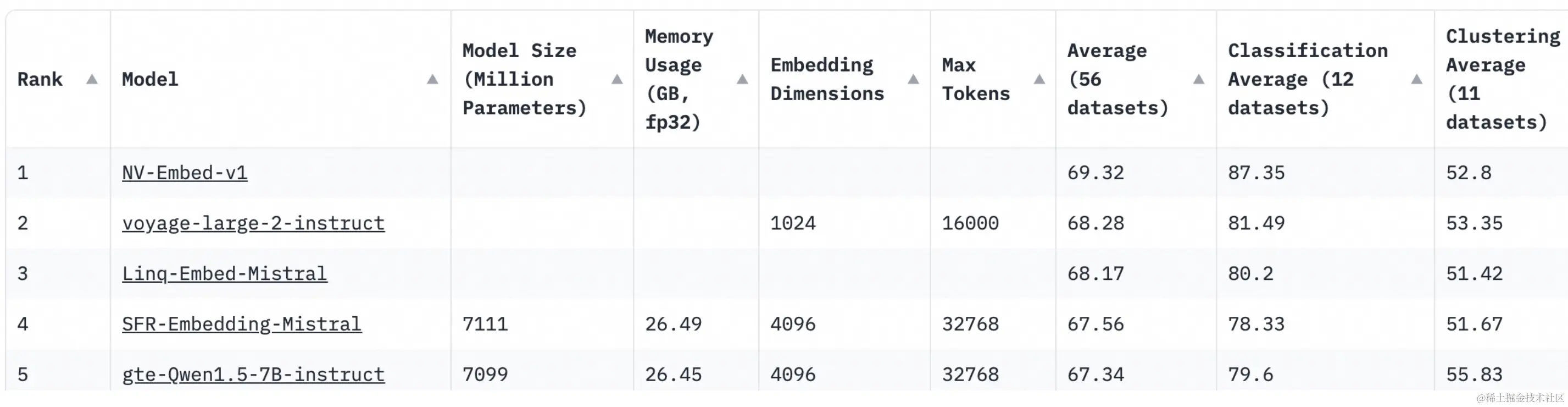Open voyage-large-2-instruct model link
1568x407 pixels.
click(253, 224)
